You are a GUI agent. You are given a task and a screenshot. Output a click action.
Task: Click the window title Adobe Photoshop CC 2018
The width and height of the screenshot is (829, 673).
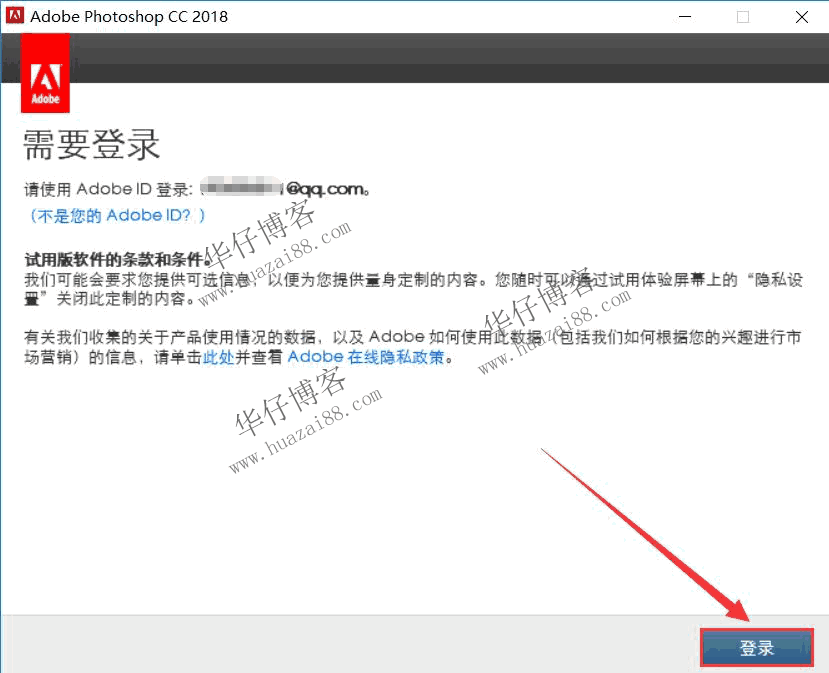click(x=129, y=16)
